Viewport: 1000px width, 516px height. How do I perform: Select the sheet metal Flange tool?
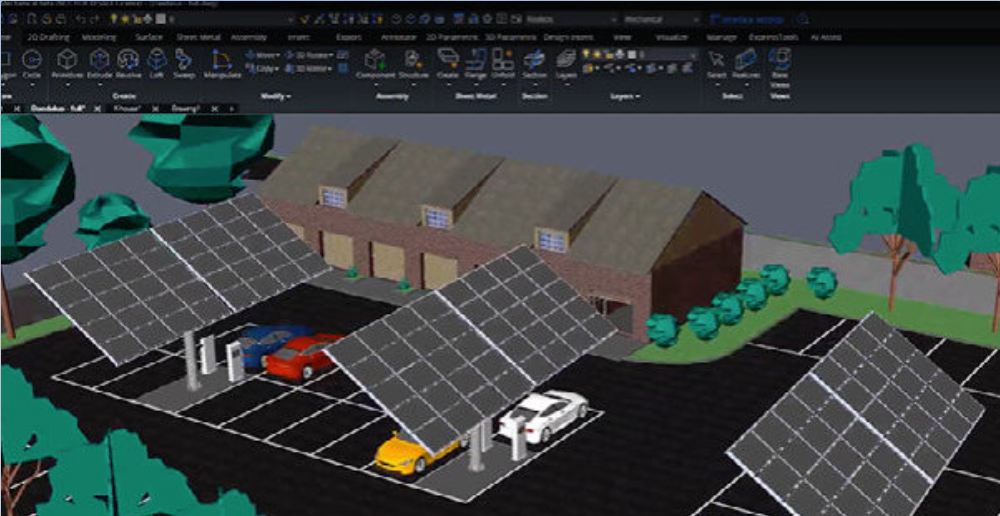(476, 65)
